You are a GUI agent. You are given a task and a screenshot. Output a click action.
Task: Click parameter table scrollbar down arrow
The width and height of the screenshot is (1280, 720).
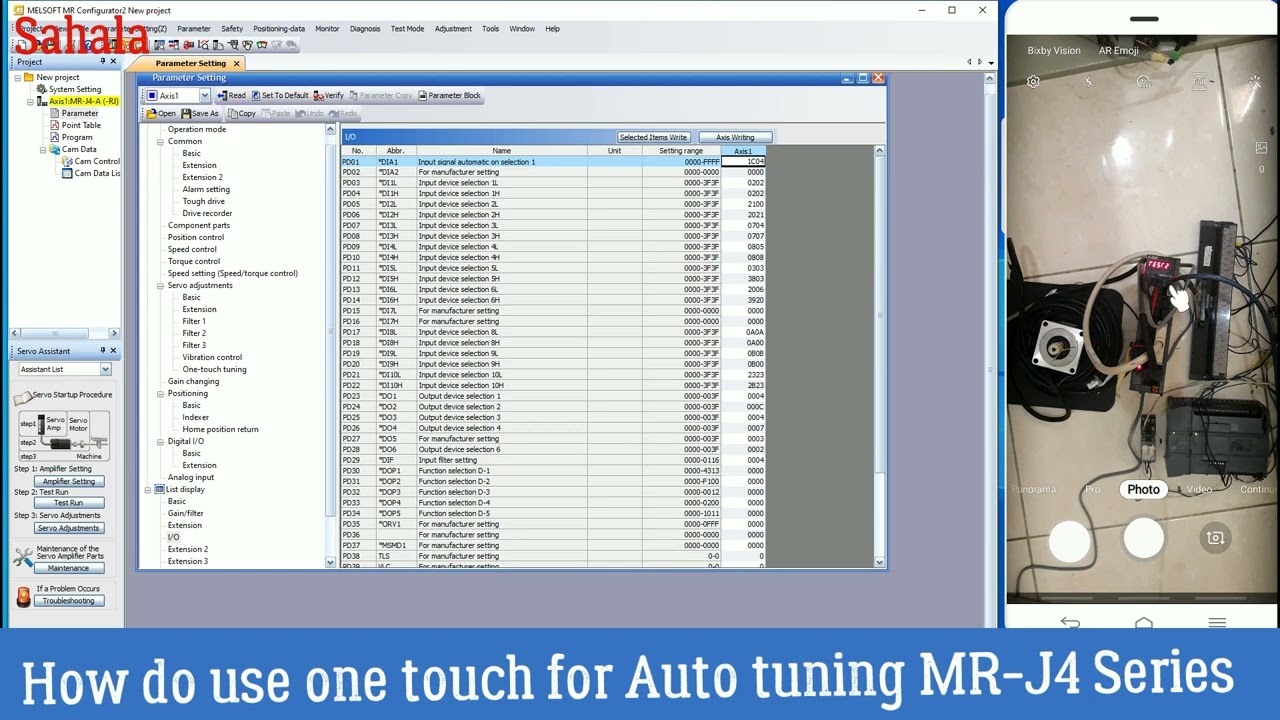pyautogui.click(x=879, y=563)
